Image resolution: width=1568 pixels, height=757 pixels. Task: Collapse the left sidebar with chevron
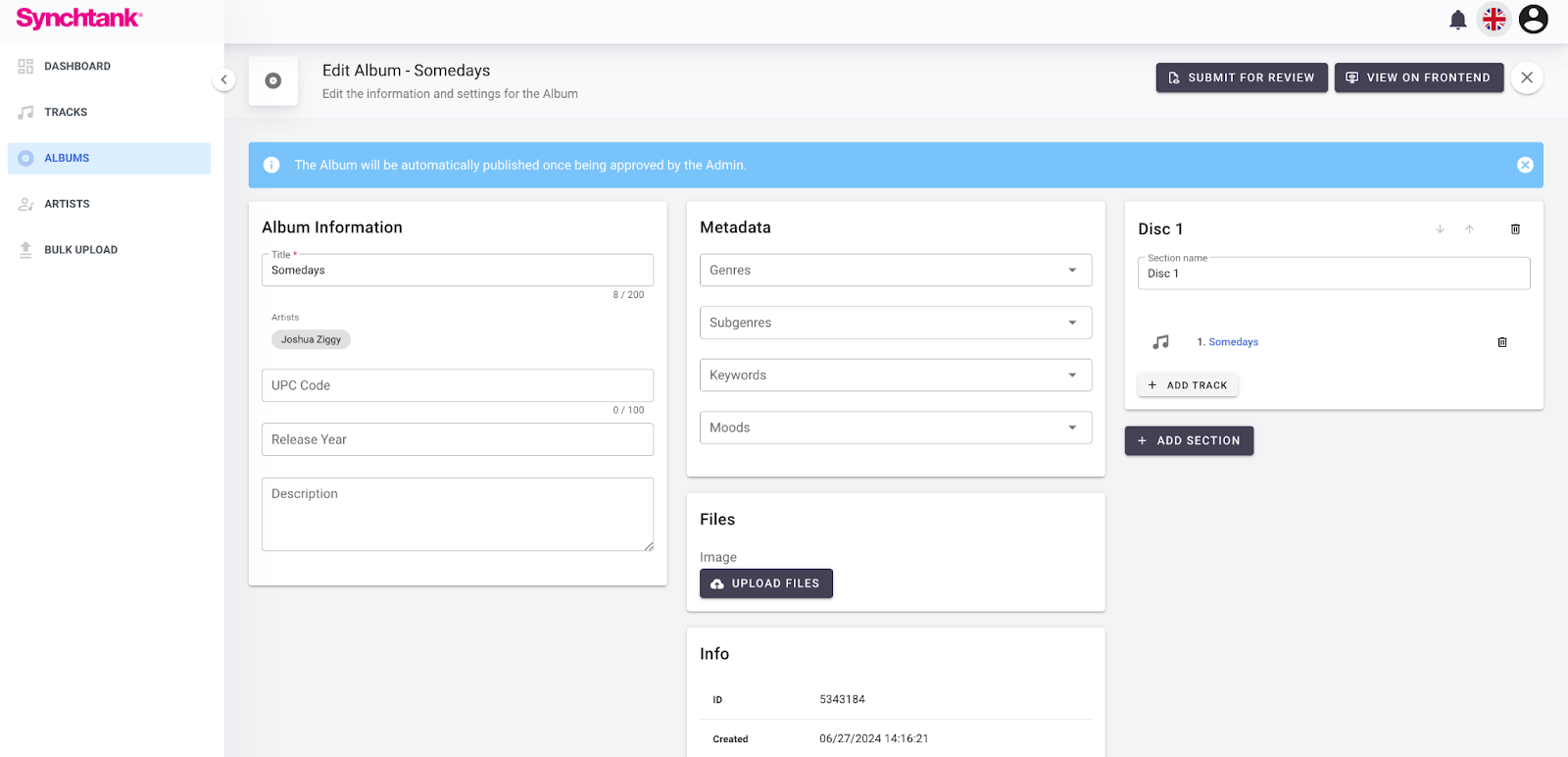click(x=223, y=79)
